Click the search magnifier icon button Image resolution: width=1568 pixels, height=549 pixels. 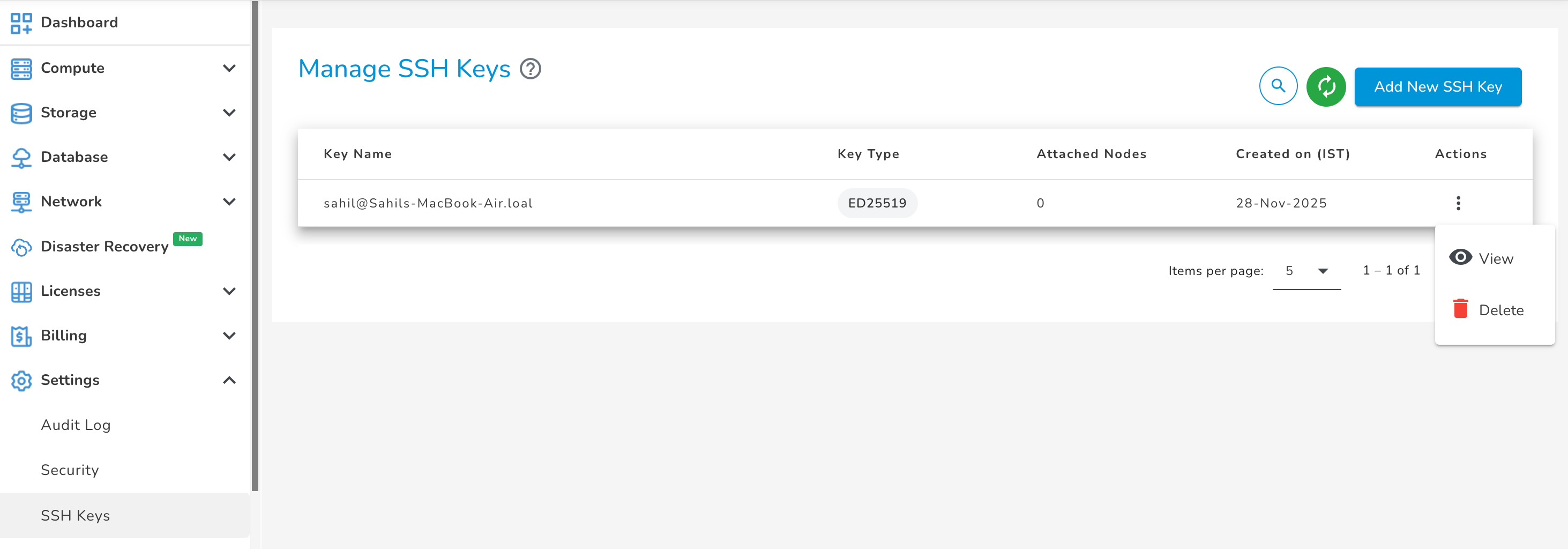click(1278, 86)
